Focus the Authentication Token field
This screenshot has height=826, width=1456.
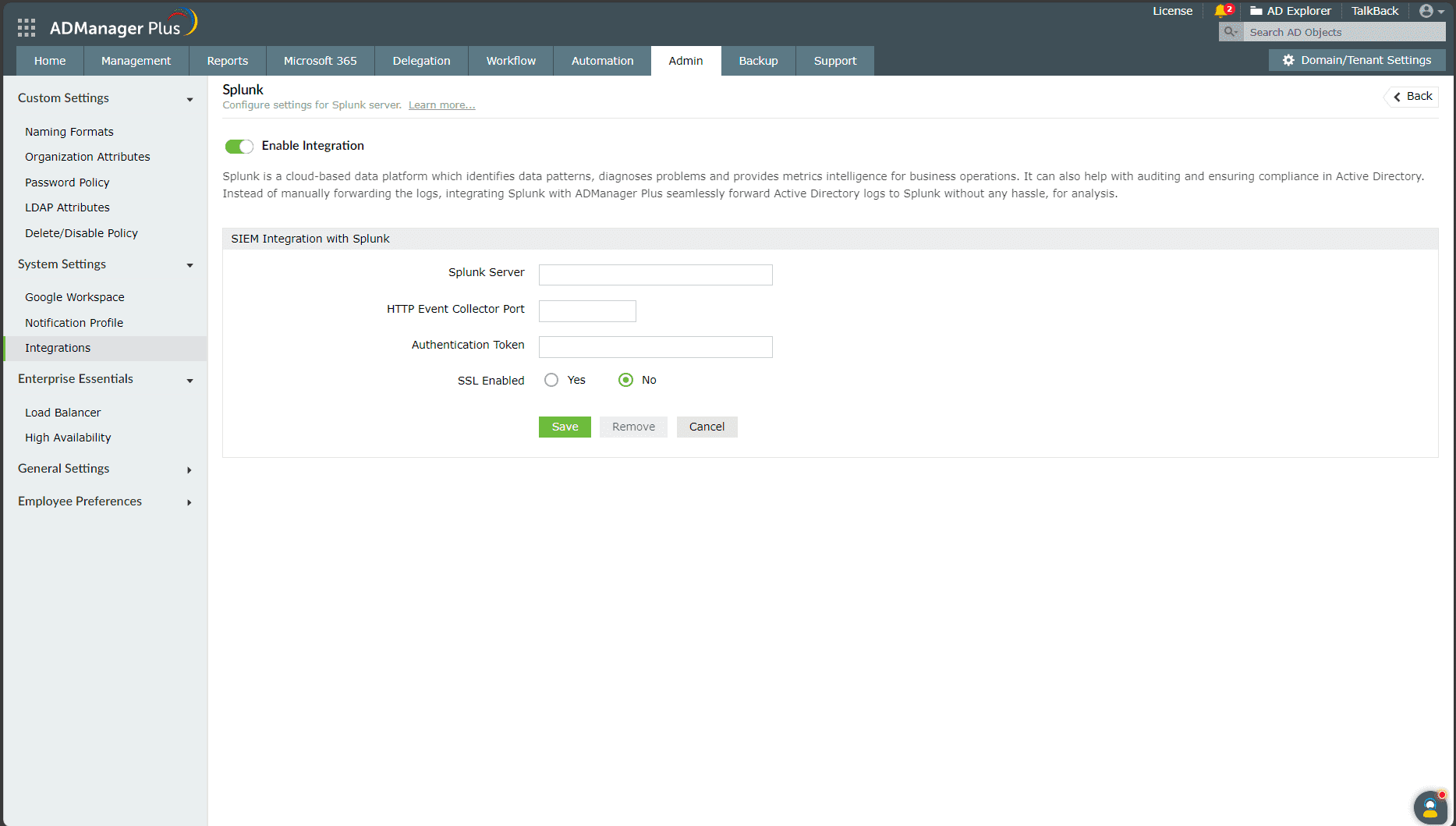tap(656, 347)
